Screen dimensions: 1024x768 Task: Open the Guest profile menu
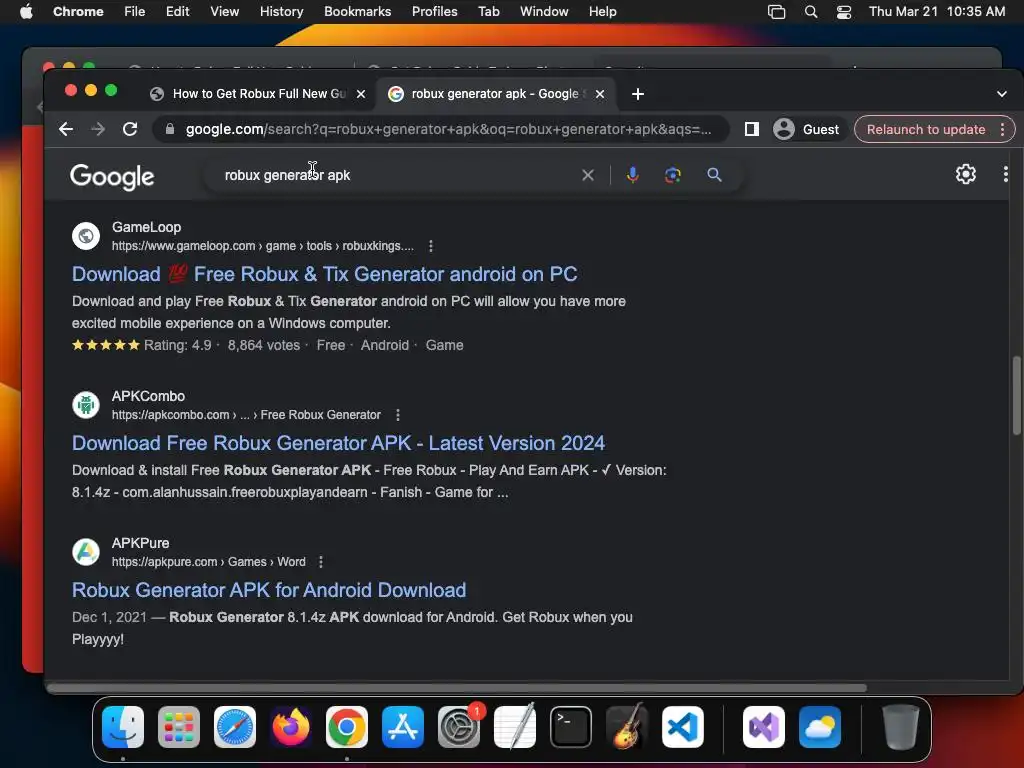[807, 129]
